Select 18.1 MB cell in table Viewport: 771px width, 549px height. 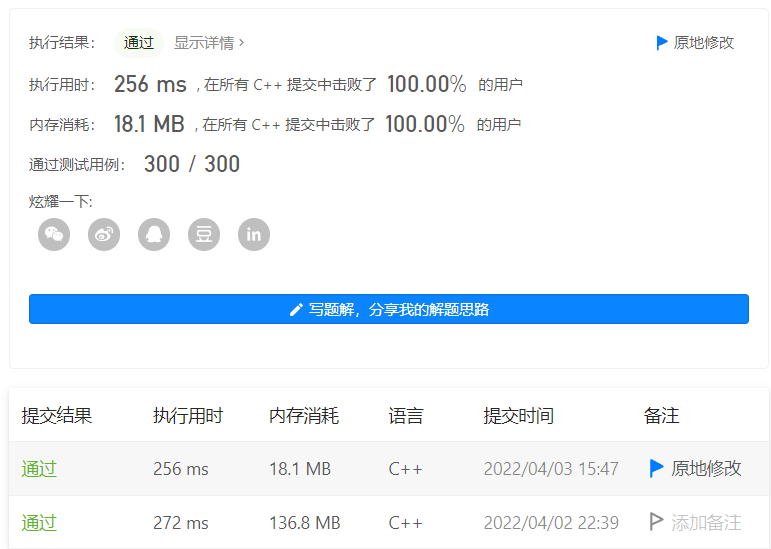click(x=300, y=469)
